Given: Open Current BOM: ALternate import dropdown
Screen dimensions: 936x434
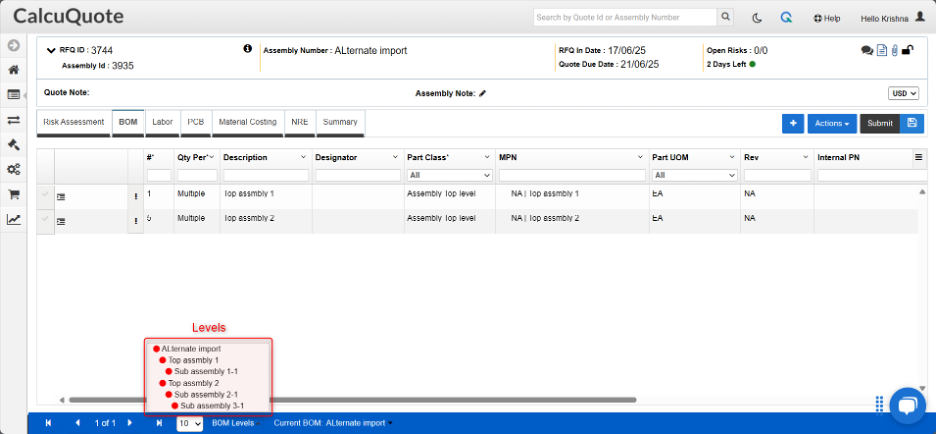Looking at the screenshot, I should [333, 423].
